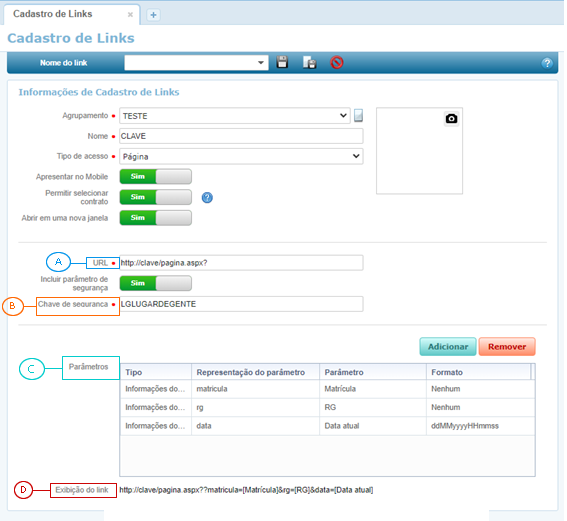Click the generated link preview text
Viewport: 567px width, 521px height.
coord(246,490)
